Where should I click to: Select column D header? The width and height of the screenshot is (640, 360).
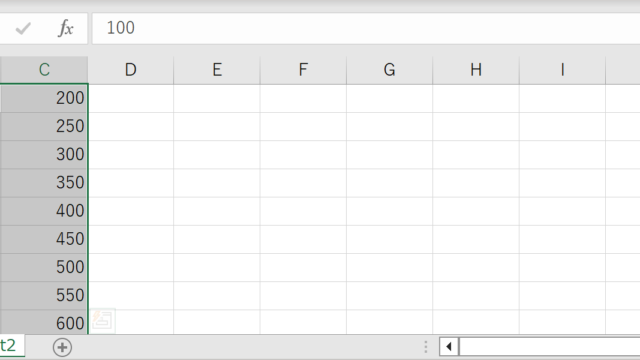[x=131, y=70]
